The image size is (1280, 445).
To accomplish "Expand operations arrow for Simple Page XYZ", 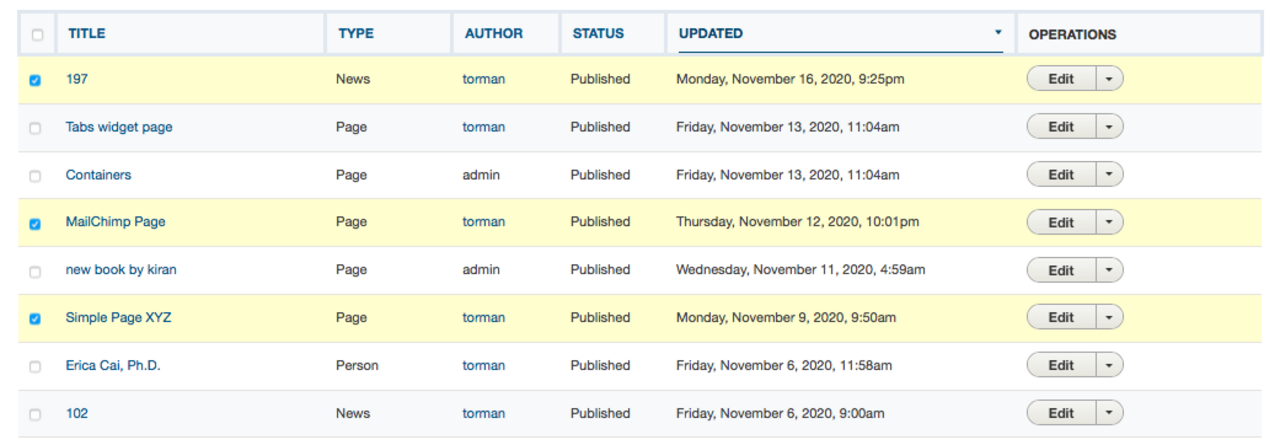I will pos(1109,318).
